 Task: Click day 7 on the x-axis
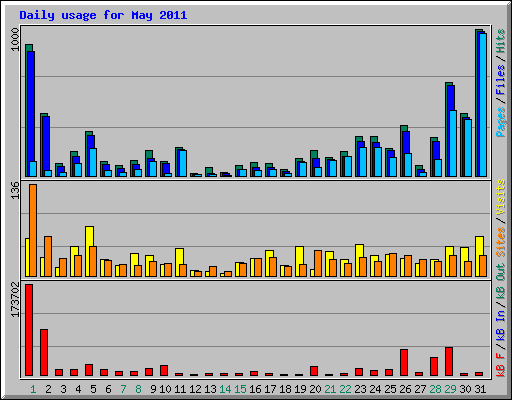[x=123, y=389]
